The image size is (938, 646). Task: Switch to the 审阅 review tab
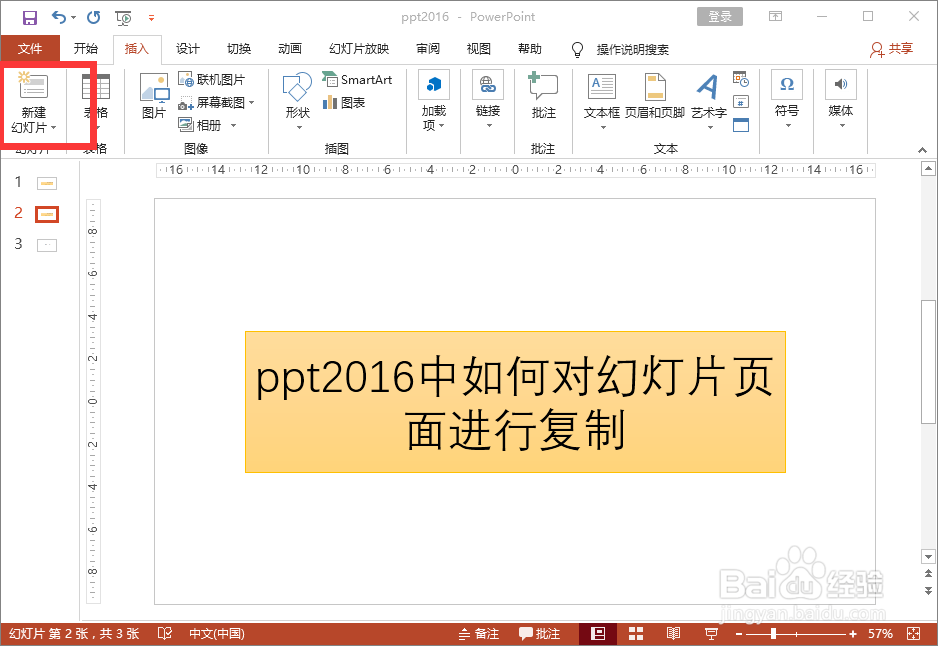[x=428, y=48]
